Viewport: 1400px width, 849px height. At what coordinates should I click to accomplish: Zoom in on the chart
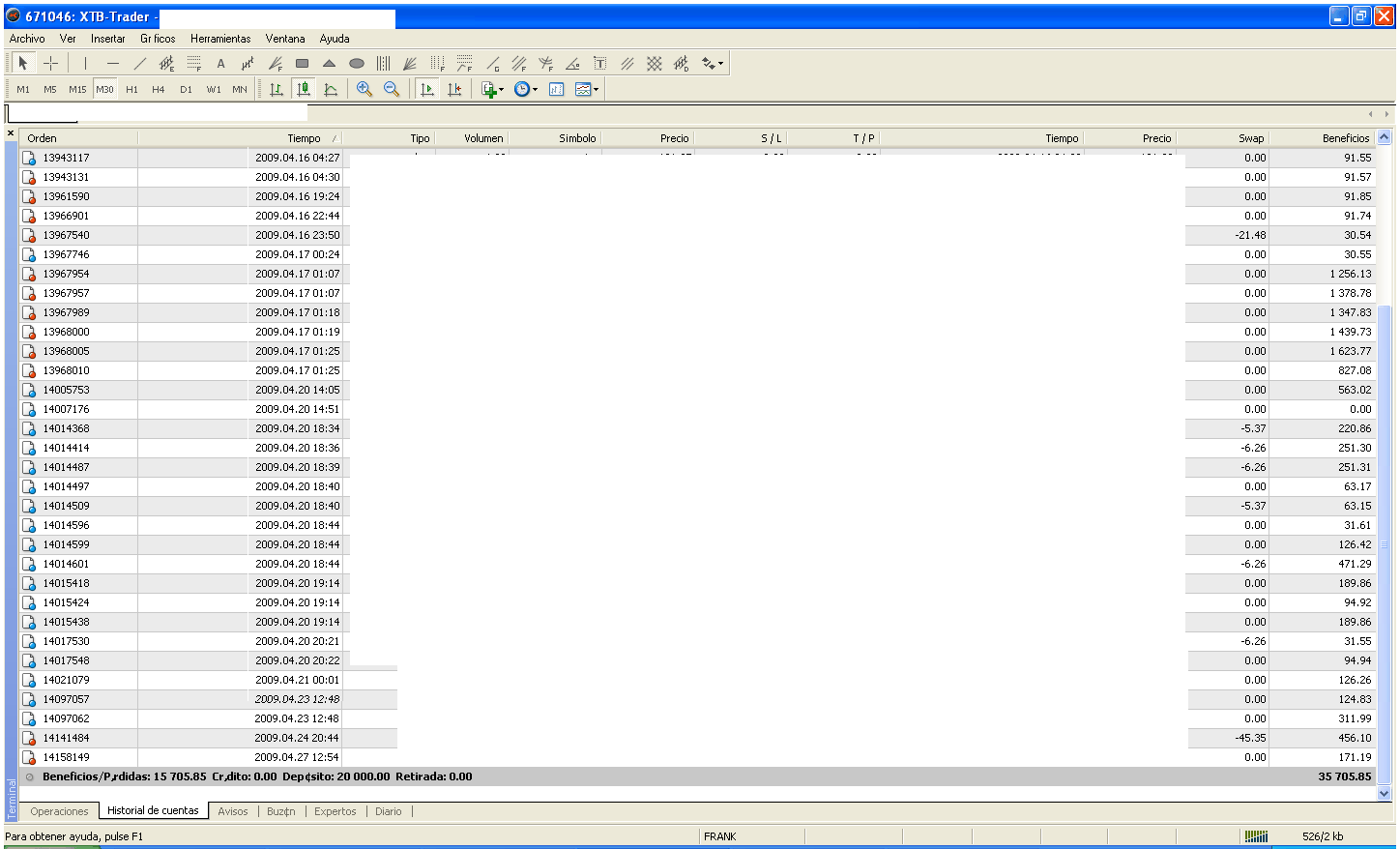[x=365, y=89]
